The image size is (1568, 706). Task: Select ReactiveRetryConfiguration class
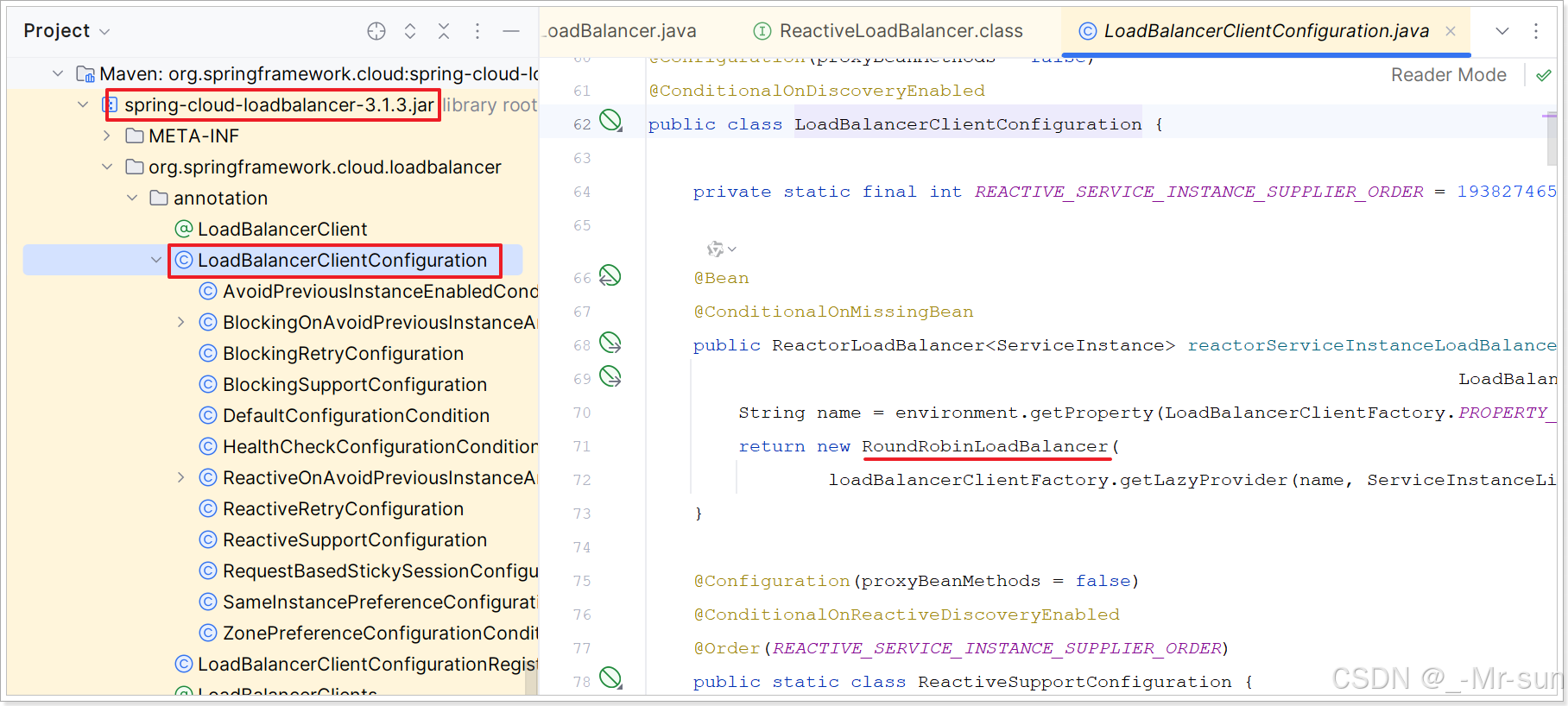(343, 509)
